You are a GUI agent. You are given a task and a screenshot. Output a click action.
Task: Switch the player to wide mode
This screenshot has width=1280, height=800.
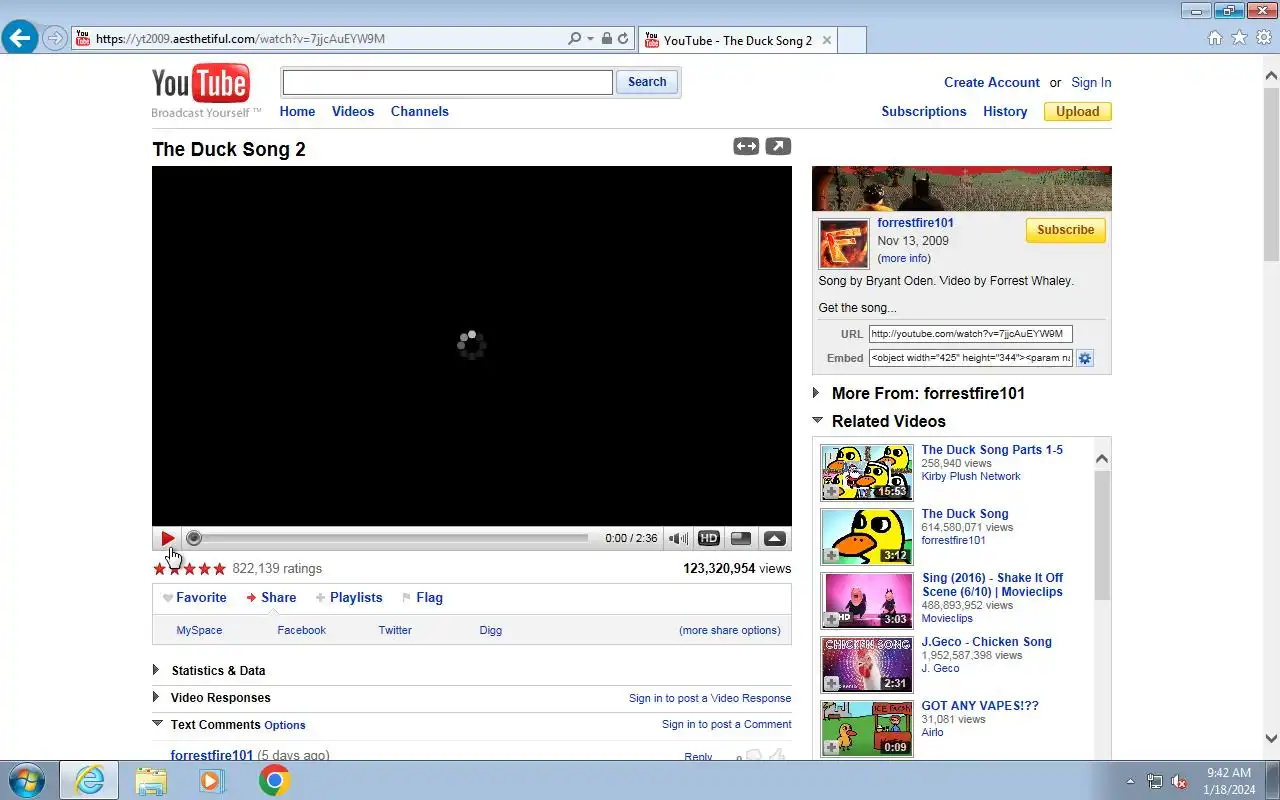point(746,146)
